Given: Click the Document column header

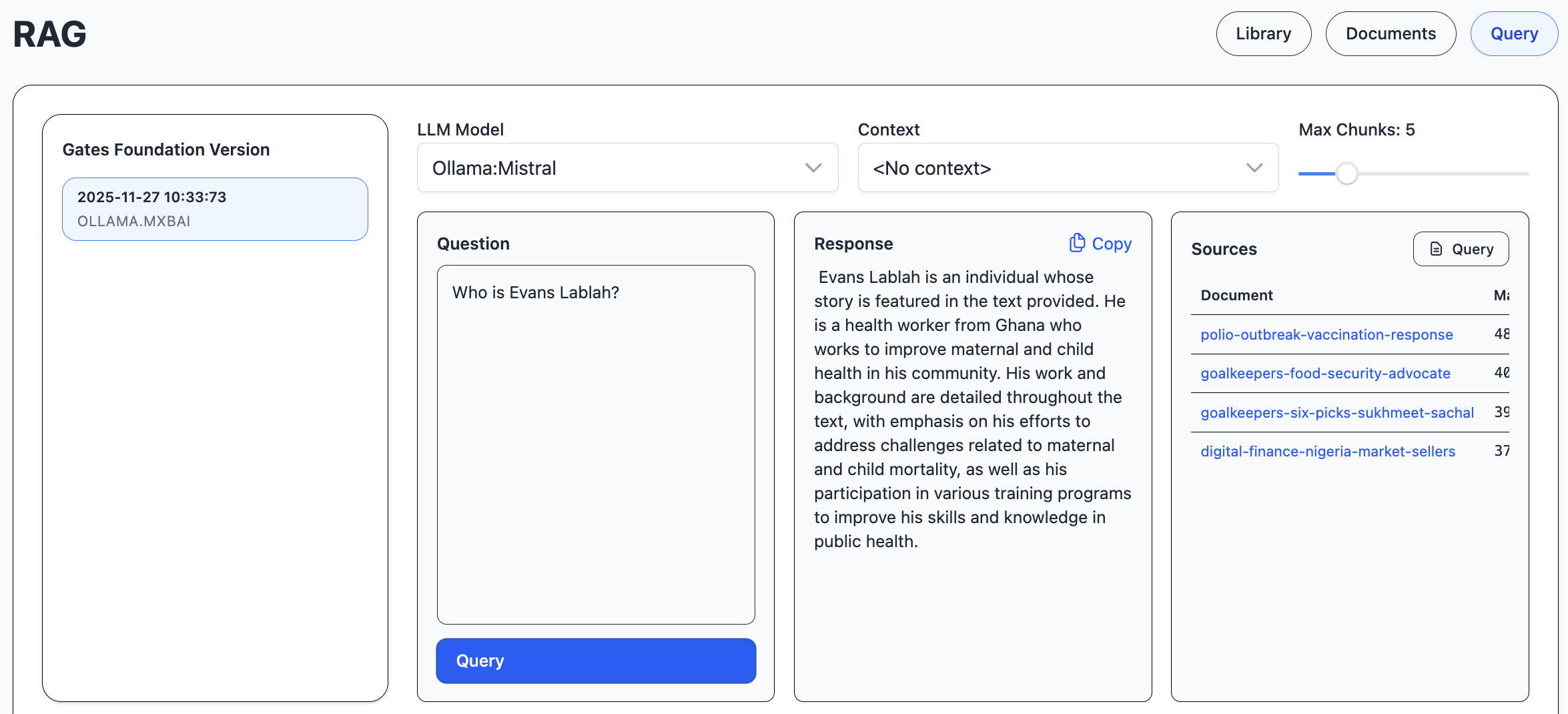Looking at the screenshot, I should (x=1236, y=295).
